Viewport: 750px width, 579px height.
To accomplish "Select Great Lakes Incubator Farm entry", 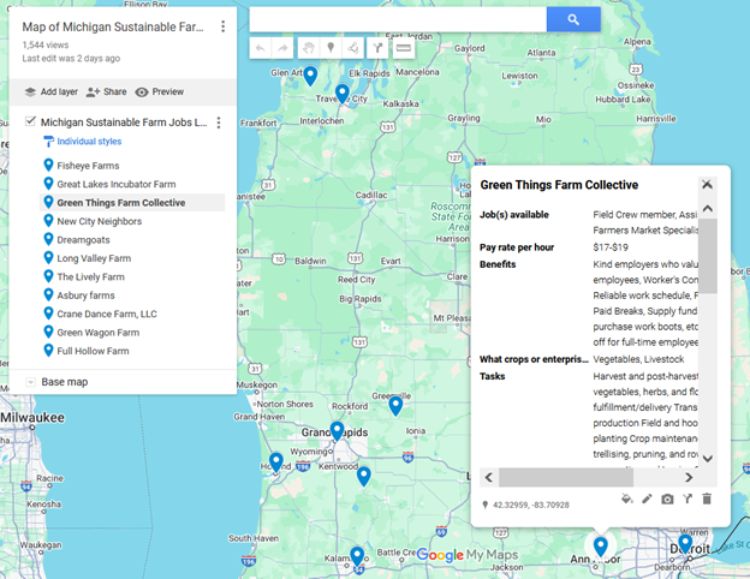I will pos(116,184).
